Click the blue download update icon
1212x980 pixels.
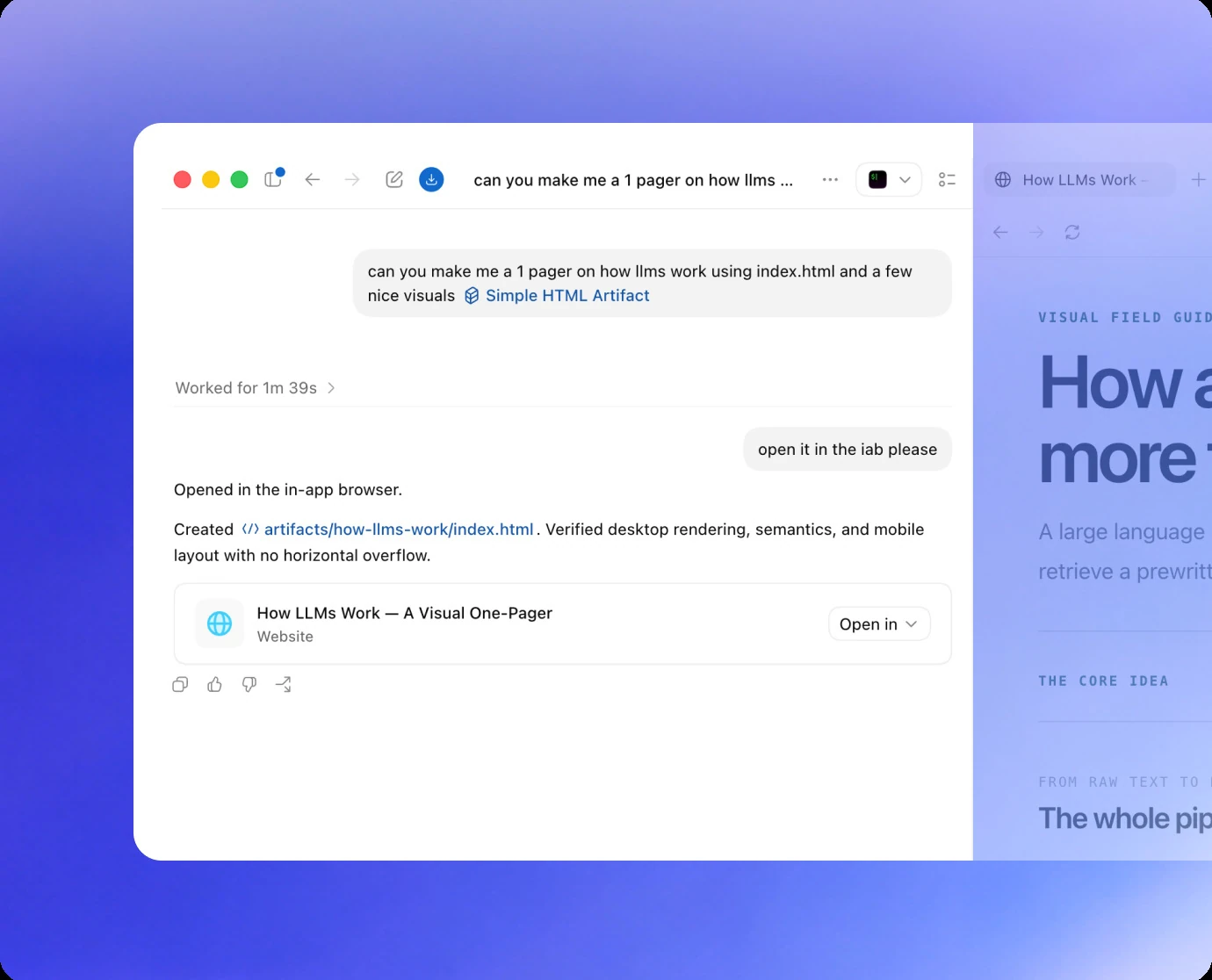431,179
